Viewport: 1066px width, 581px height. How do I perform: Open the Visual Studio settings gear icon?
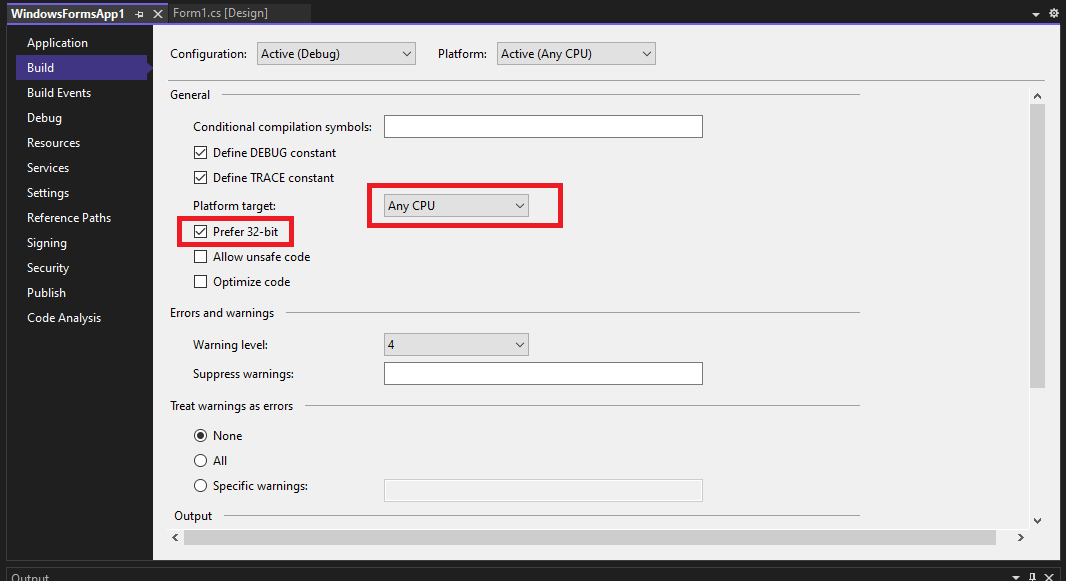[1053, 14]
